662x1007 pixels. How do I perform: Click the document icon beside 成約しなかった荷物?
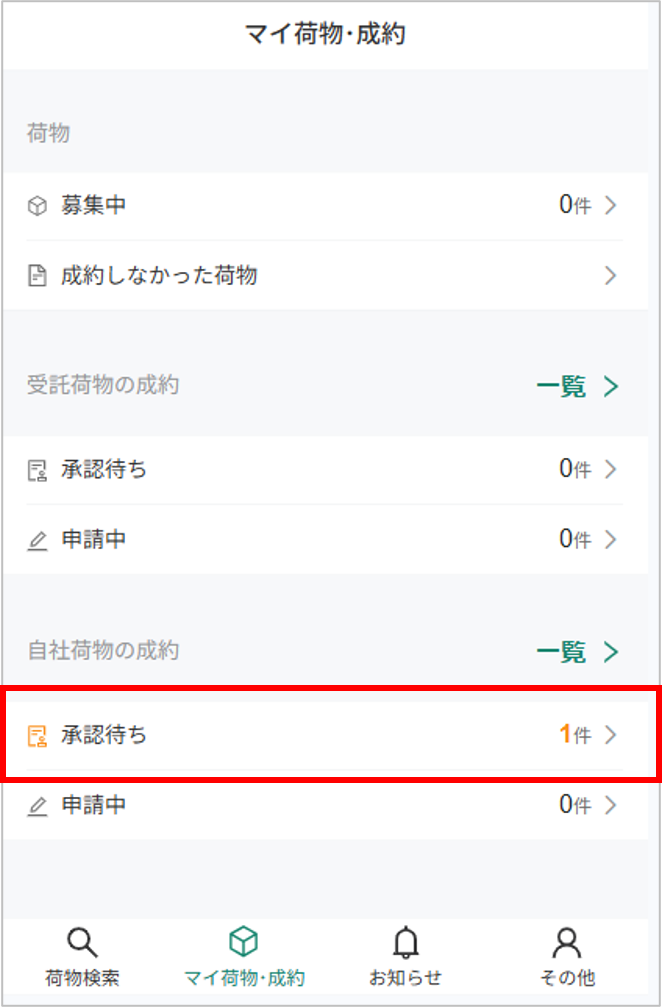pos(37,276)
